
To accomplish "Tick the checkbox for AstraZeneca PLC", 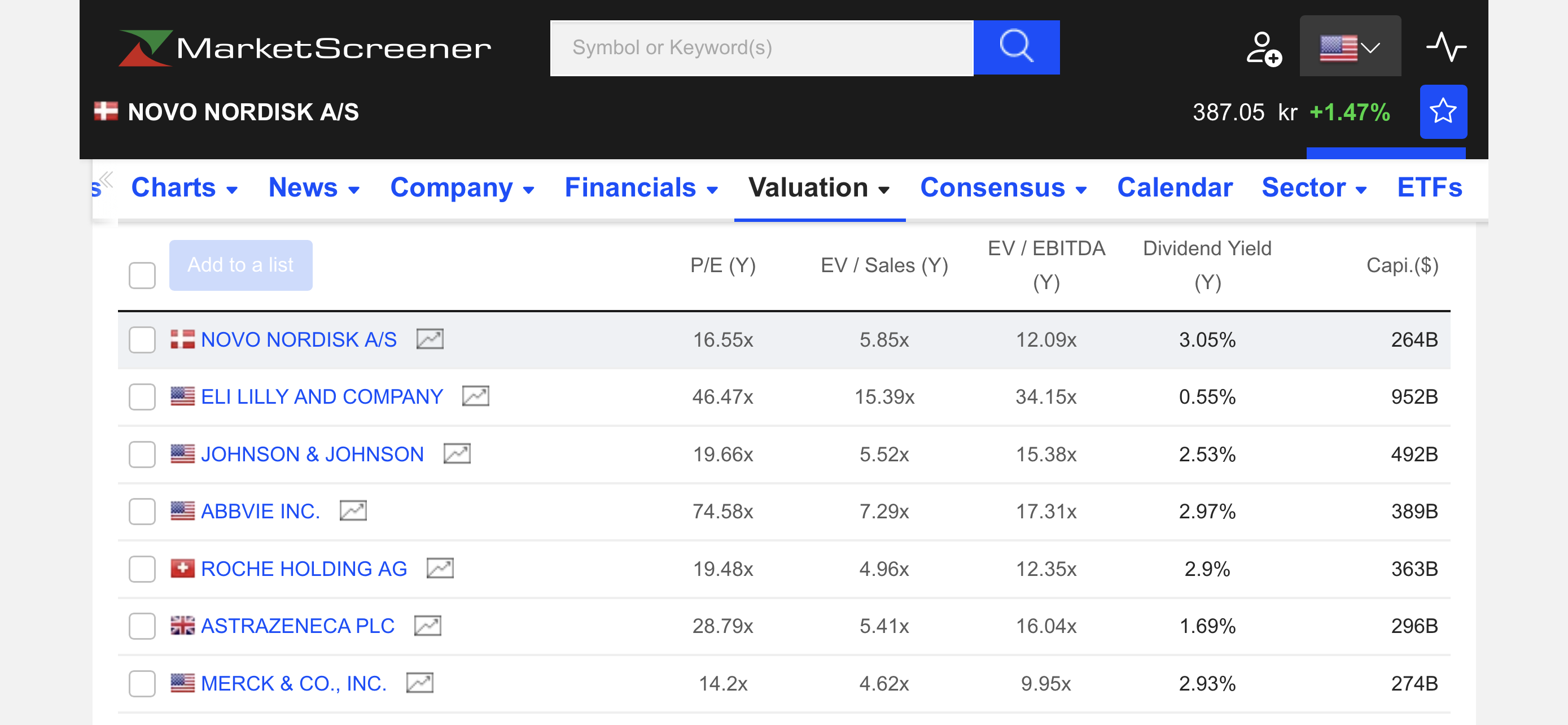I will click(x=142, y=626).
